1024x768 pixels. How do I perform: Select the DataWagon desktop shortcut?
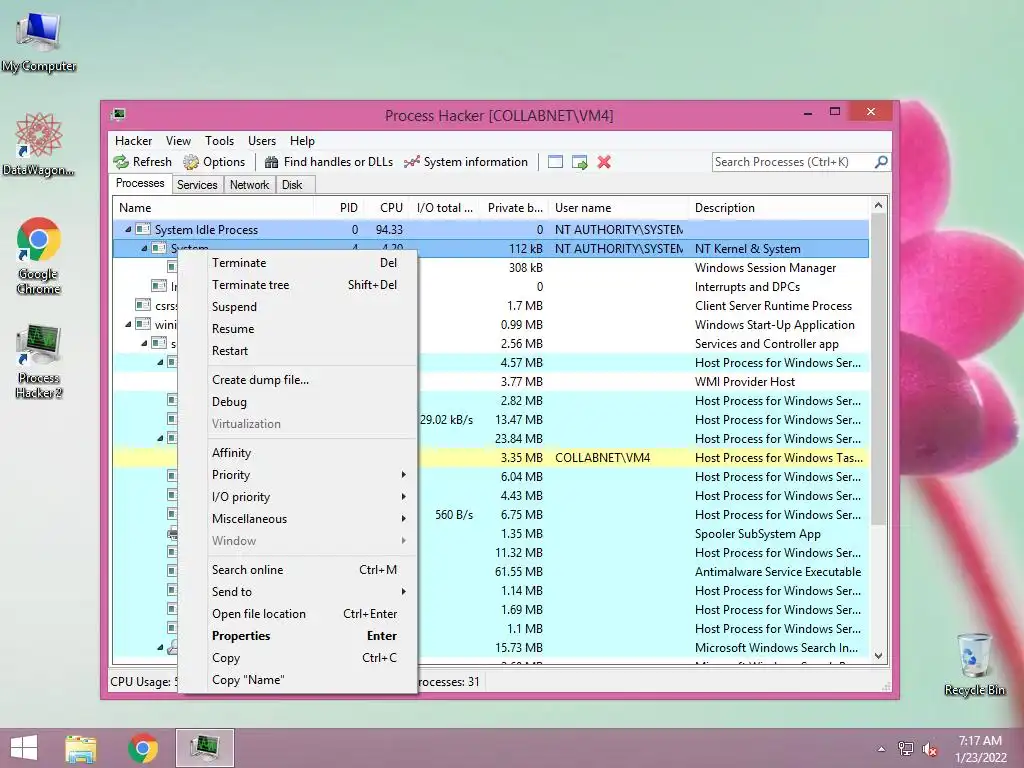(x=39, y=144)
